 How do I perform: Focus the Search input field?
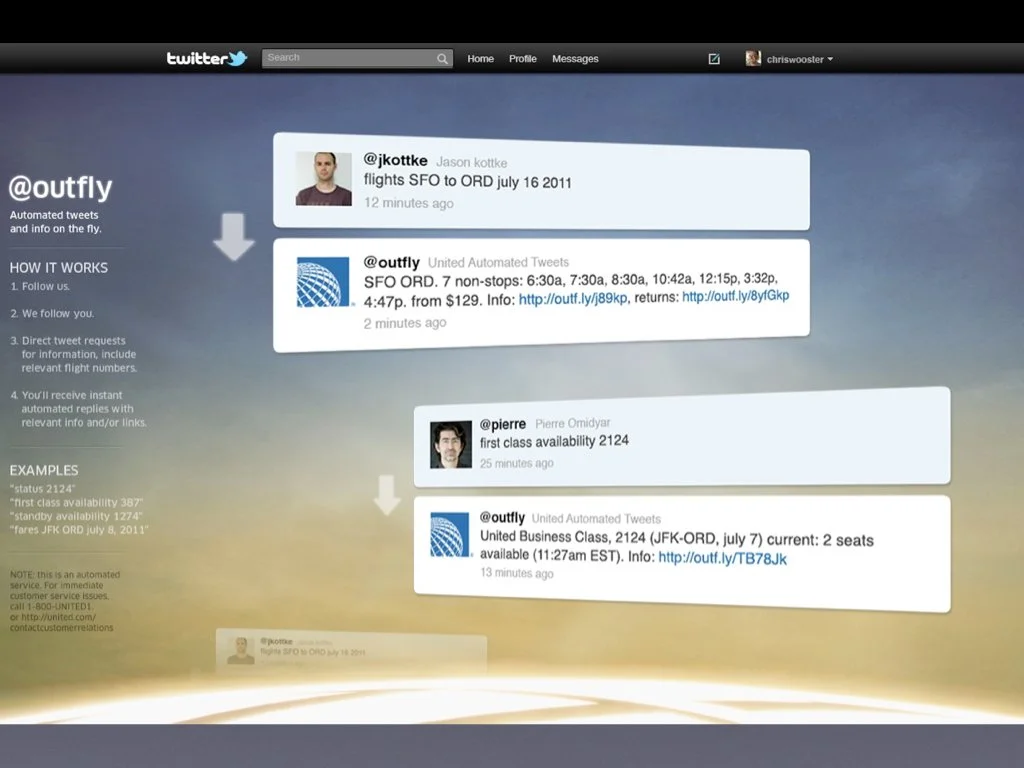(x=357, y=58)
